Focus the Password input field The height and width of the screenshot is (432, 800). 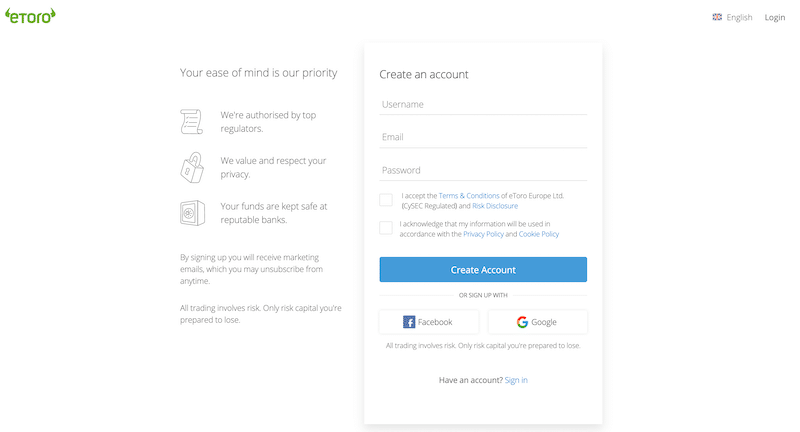pos(483,170)
